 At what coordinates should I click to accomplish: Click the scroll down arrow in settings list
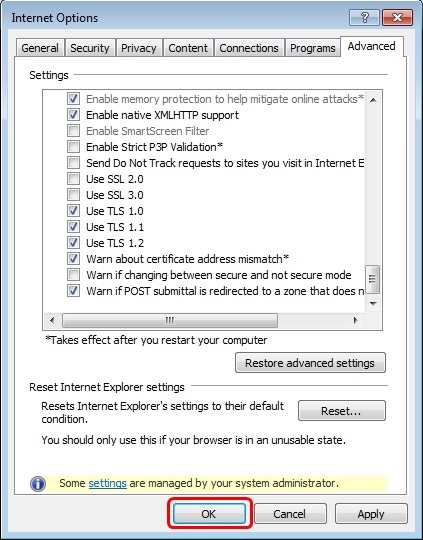point(373,303)
